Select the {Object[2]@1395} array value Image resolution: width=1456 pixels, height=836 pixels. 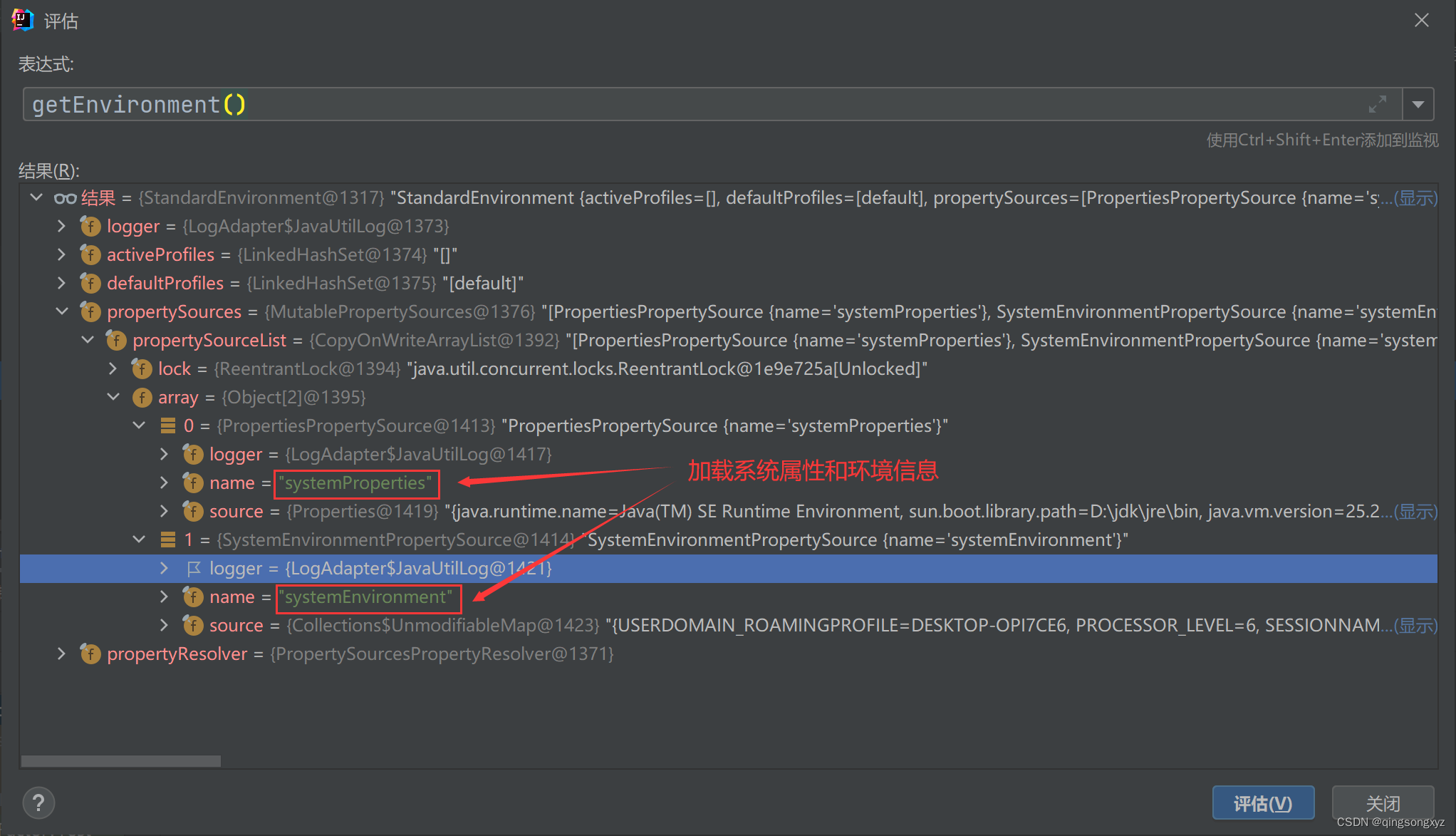click(293, 397)
